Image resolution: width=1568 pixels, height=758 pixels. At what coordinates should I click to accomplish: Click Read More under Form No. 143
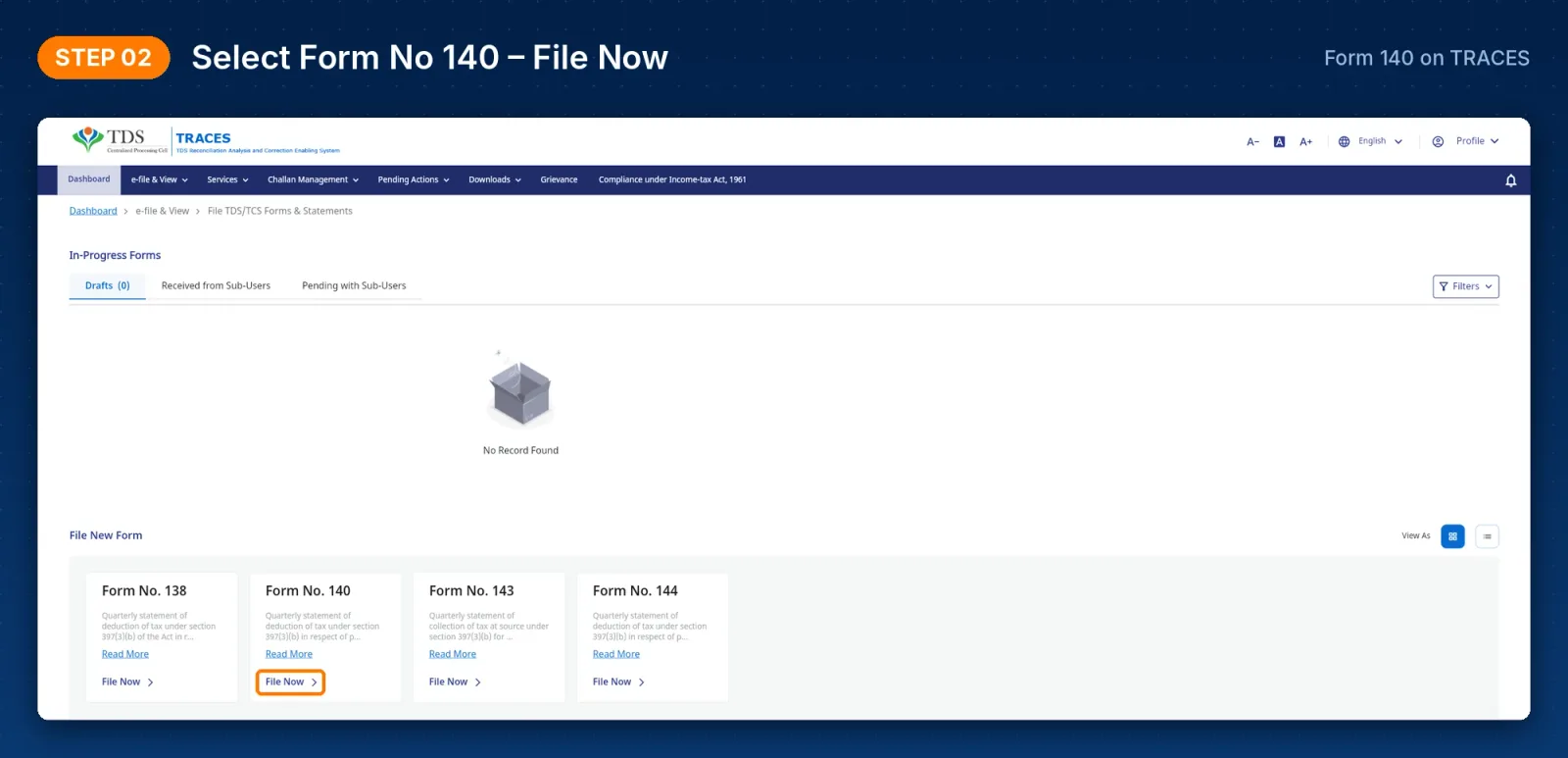[x=453, y=654]
